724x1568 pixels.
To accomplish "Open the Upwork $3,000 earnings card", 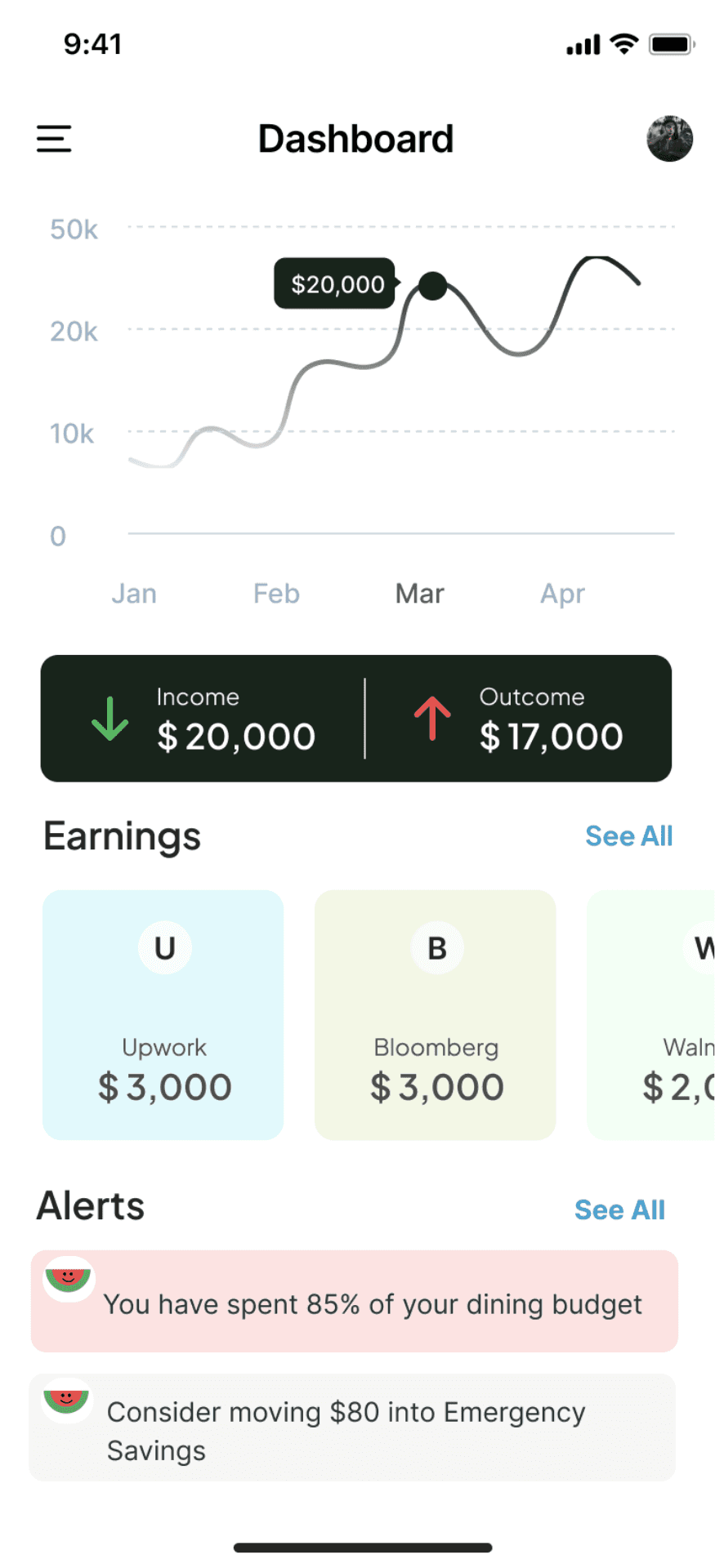I will pyautogui.click(x=163, y=1014).
